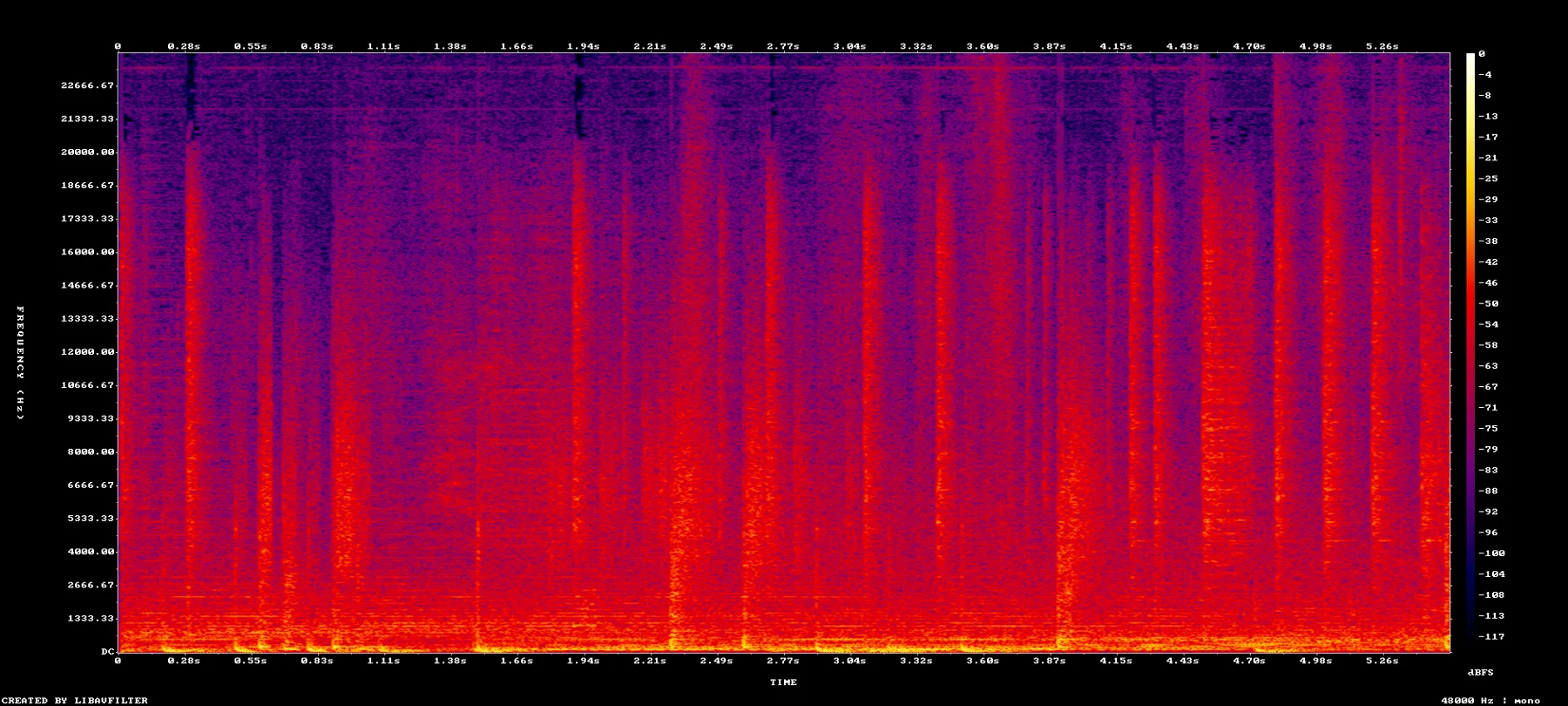Select the -58 dBFS scale value
This screenshot has height=706, width=1568.
point(1488,346)
